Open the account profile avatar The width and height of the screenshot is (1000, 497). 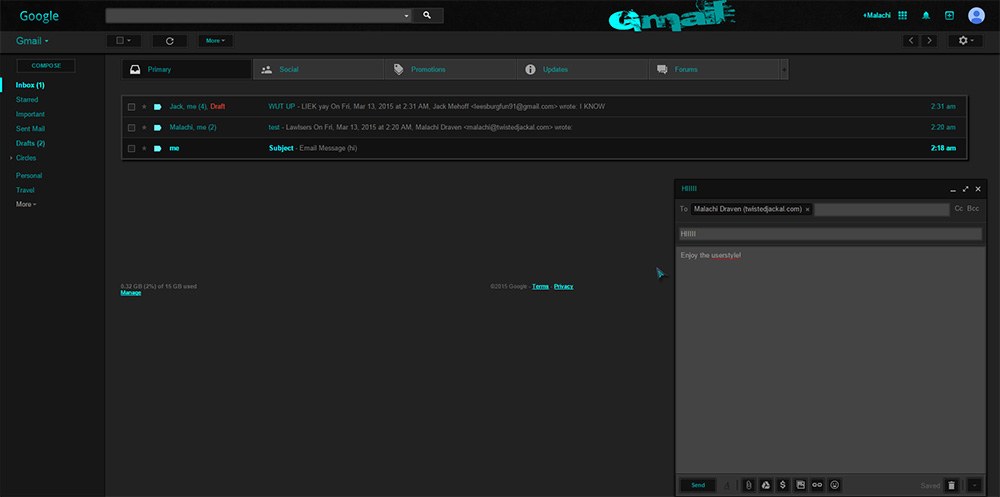[x=976, y=15]
